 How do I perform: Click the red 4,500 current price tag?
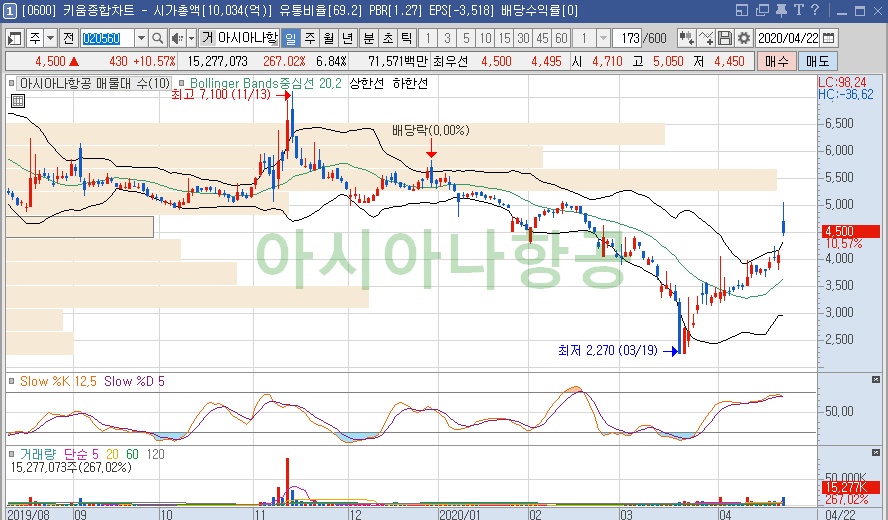851,231
